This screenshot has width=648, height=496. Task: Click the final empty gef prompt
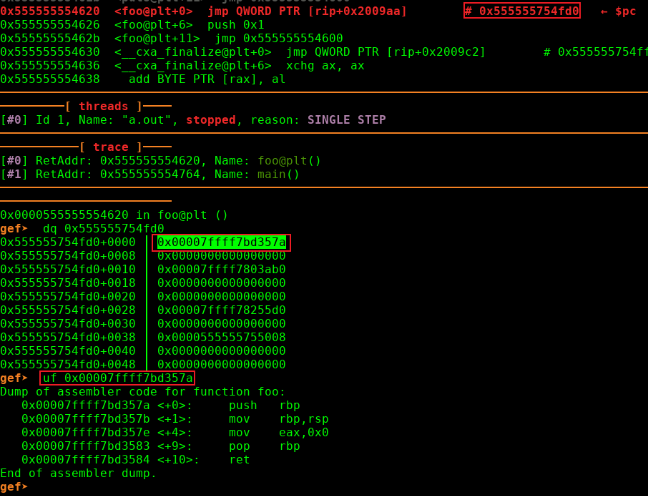click(x=14, y=487)
